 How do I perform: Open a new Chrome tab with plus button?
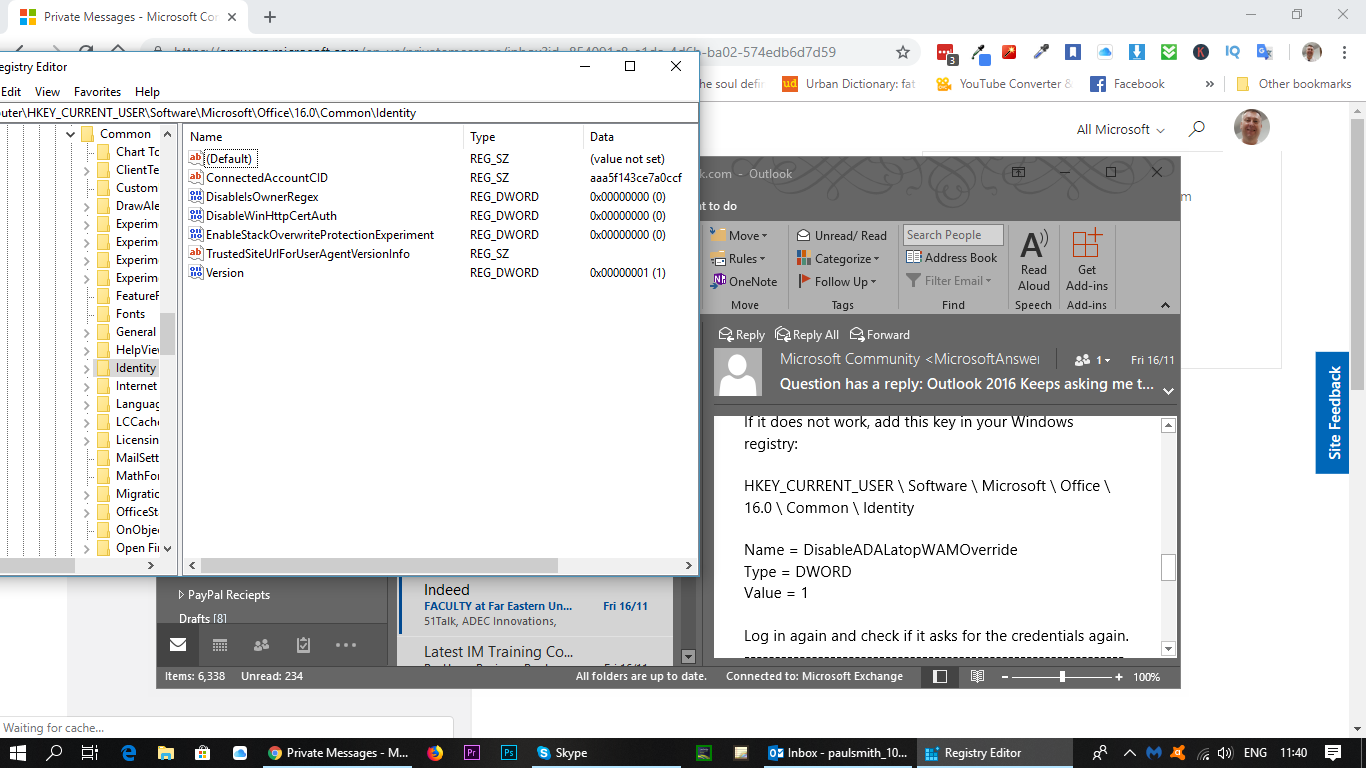[270, 17]
